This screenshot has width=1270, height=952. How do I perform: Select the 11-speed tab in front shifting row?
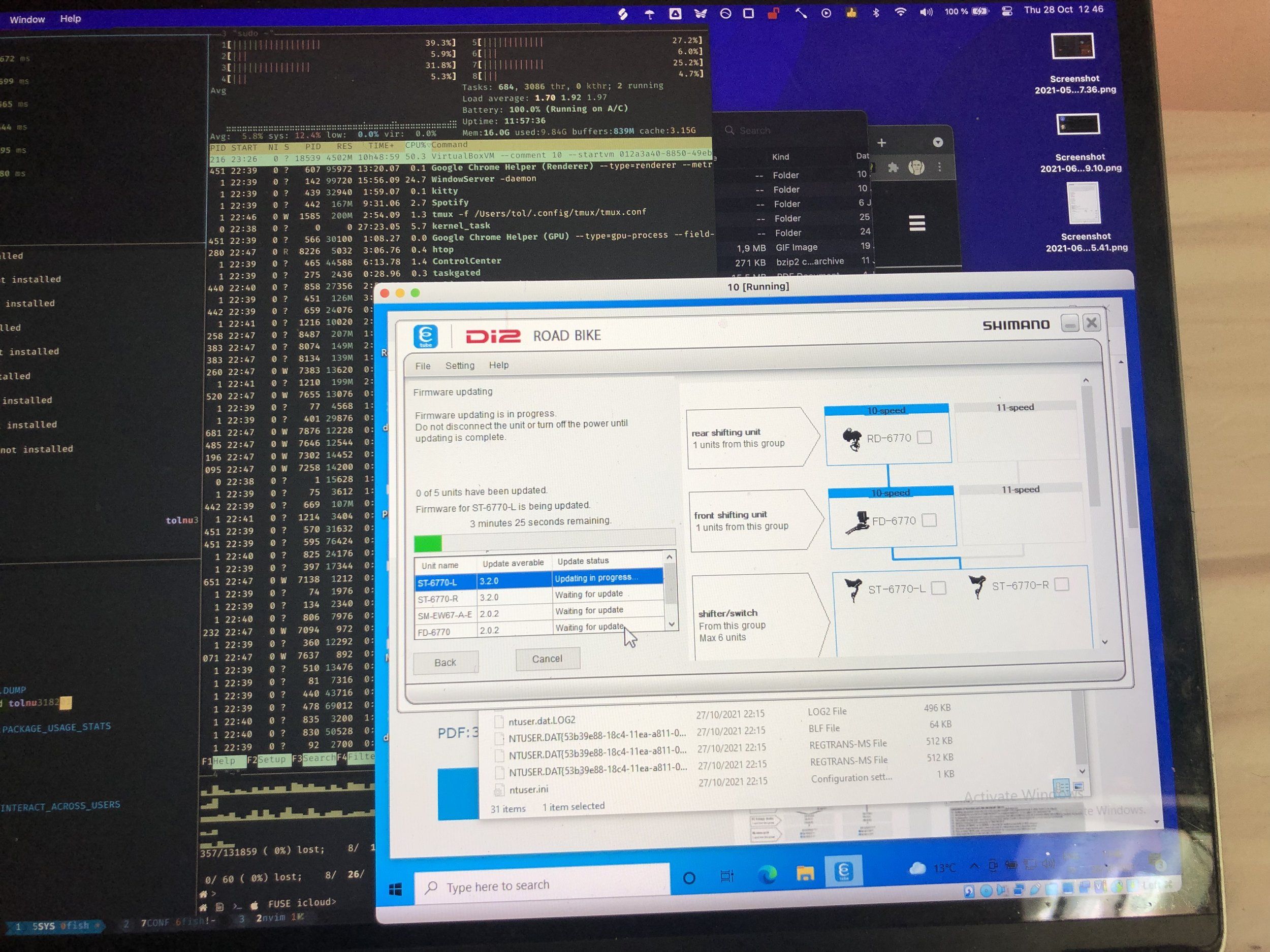[1020, 489]
